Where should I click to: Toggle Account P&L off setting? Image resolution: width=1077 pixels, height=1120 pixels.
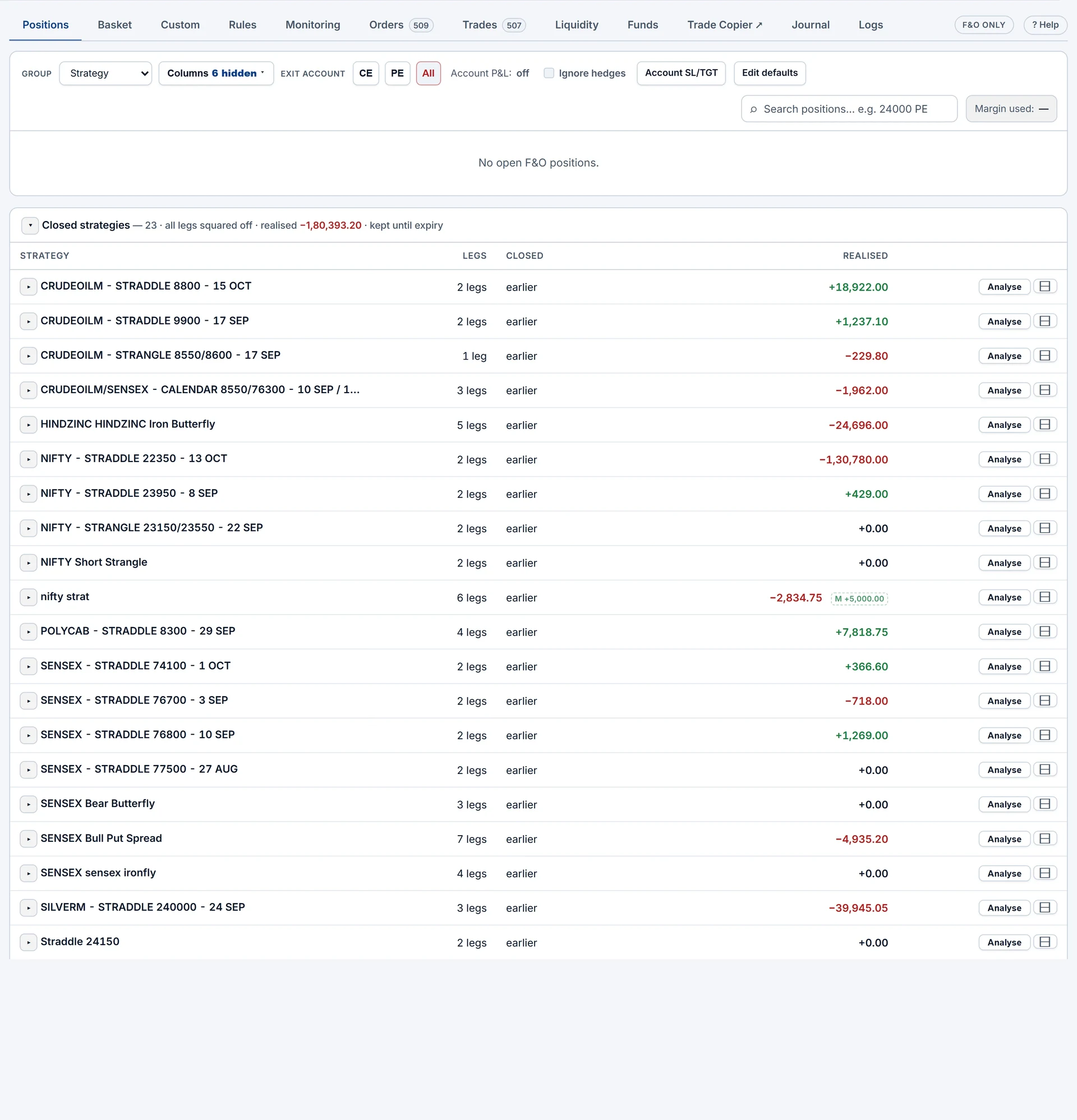click(x=490, y=73)
